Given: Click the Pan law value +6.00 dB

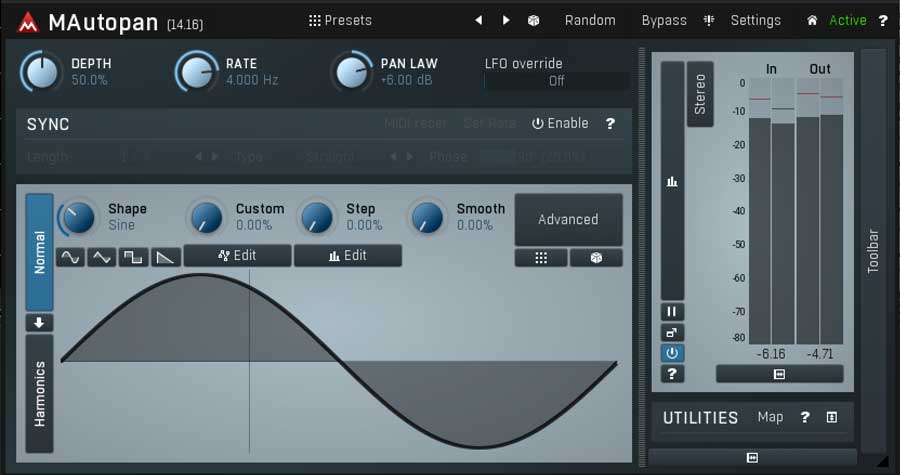Looking at the screenshot, I should point(406,80).
